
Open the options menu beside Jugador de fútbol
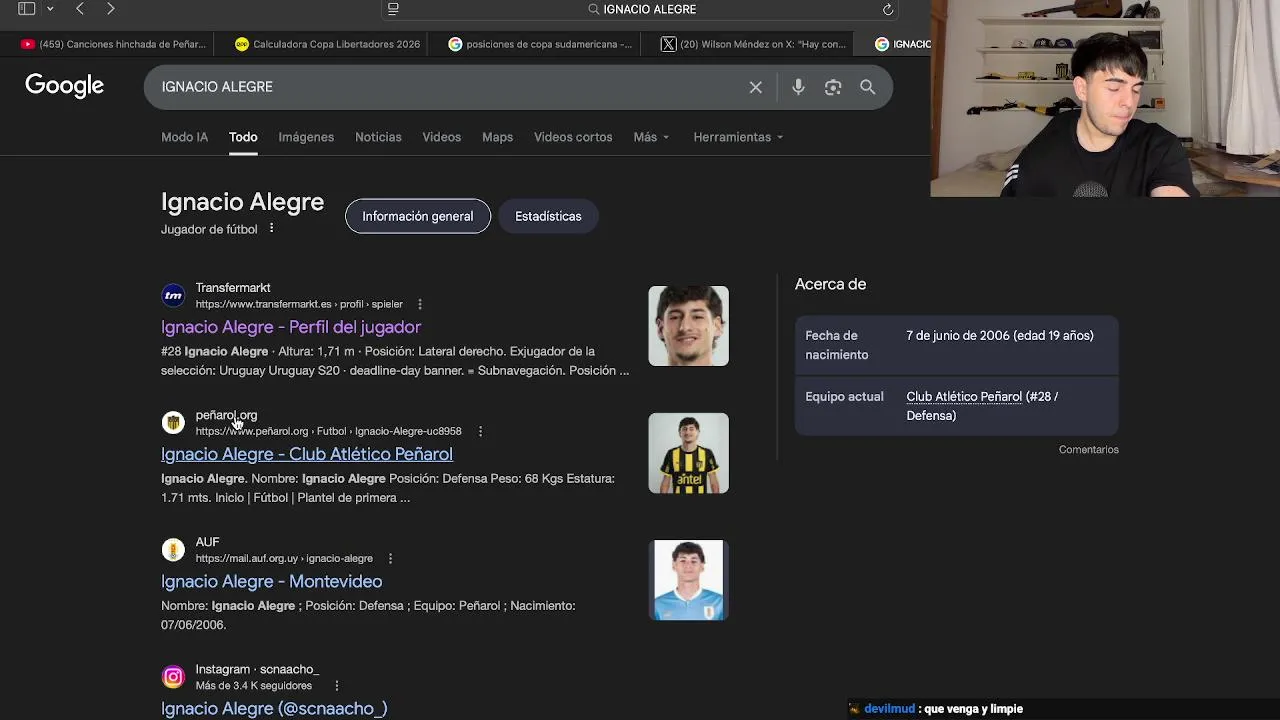tap(271, 229)
